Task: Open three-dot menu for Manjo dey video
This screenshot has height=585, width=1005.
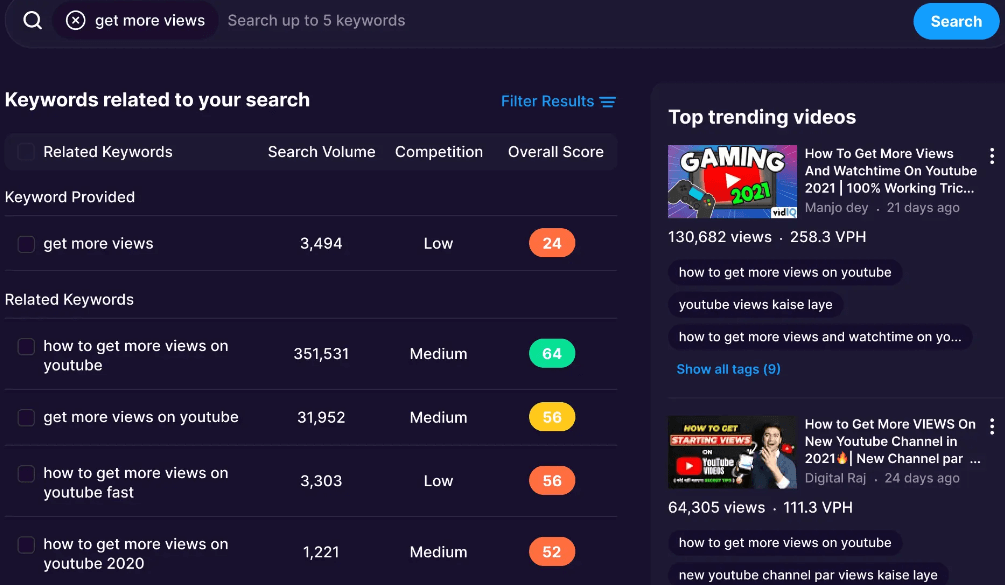Action: click(x=991, y=156)
